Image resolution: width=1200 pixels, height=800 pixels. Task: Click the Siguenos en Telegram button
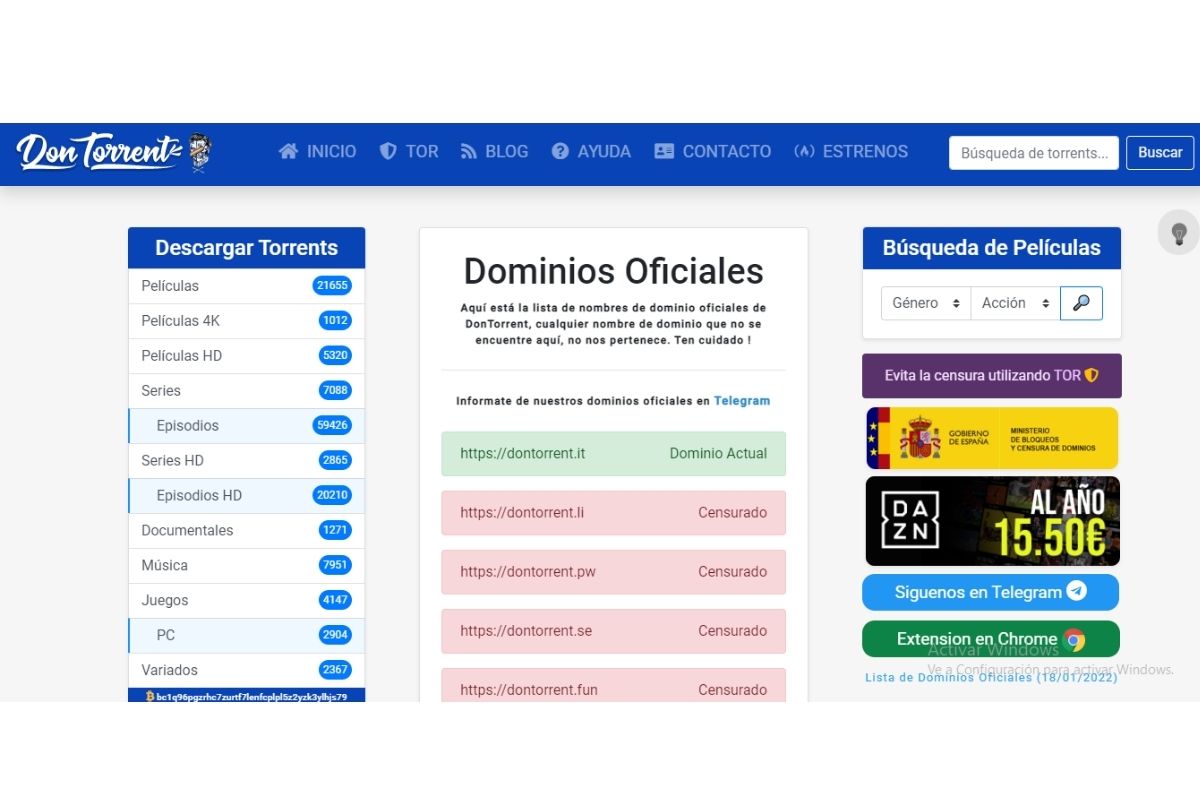pos(991,592)
